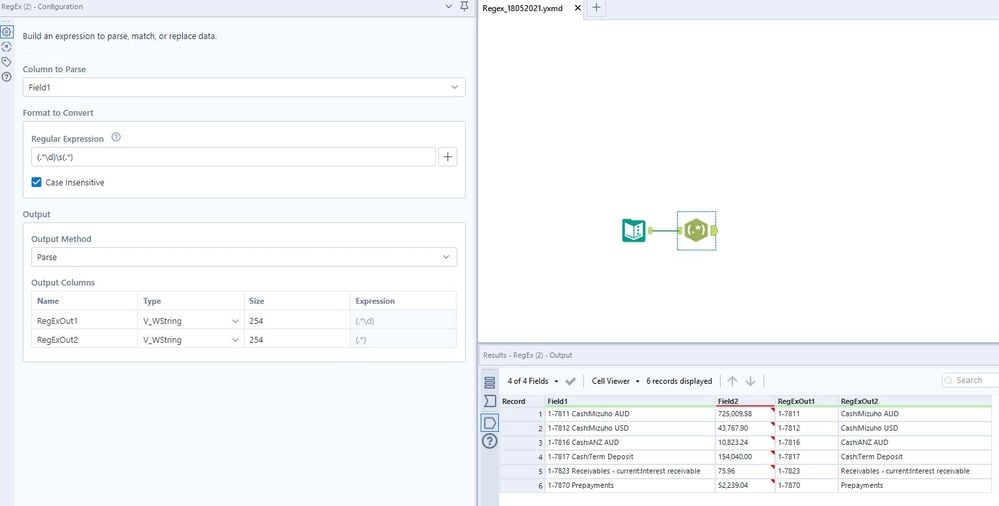
Task: Select the RegEx tool on the canvas
Action: coord(696,230)
